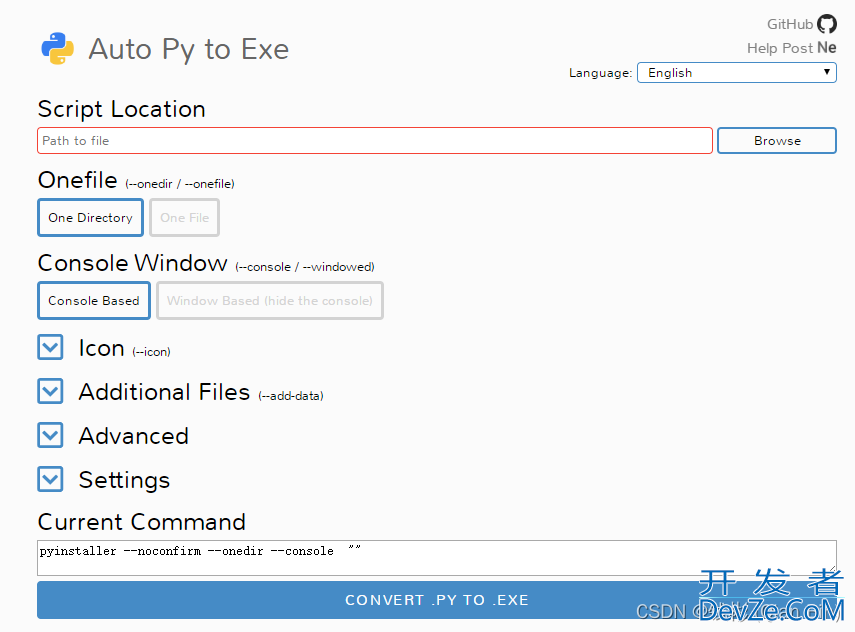Click the Settings heading
Image resolution: width=855 pixels, height=632 pixels.
(x=124, y=481)
